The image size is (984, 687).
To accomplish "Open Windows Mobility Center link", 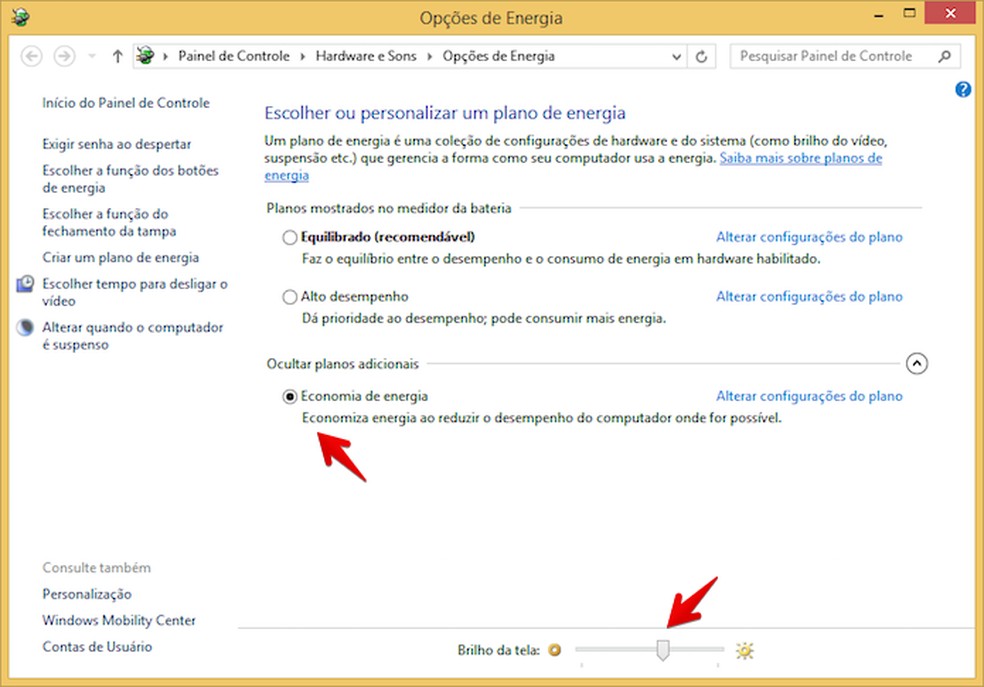I will (x=119, y=620).
